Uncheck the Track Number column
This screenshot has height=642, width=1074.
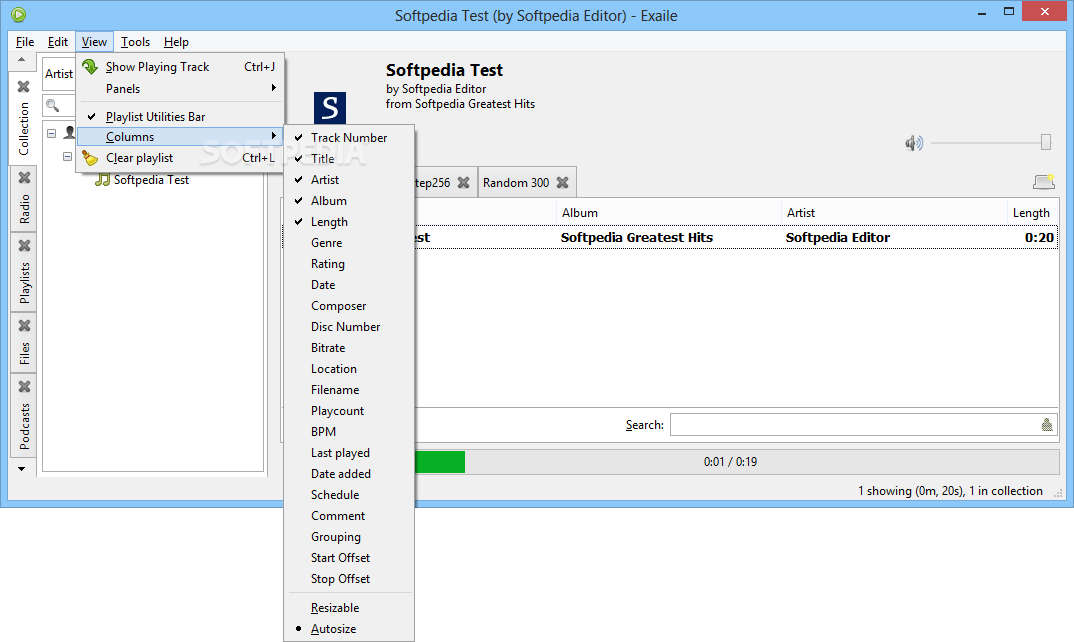click(x=349, y=138)
